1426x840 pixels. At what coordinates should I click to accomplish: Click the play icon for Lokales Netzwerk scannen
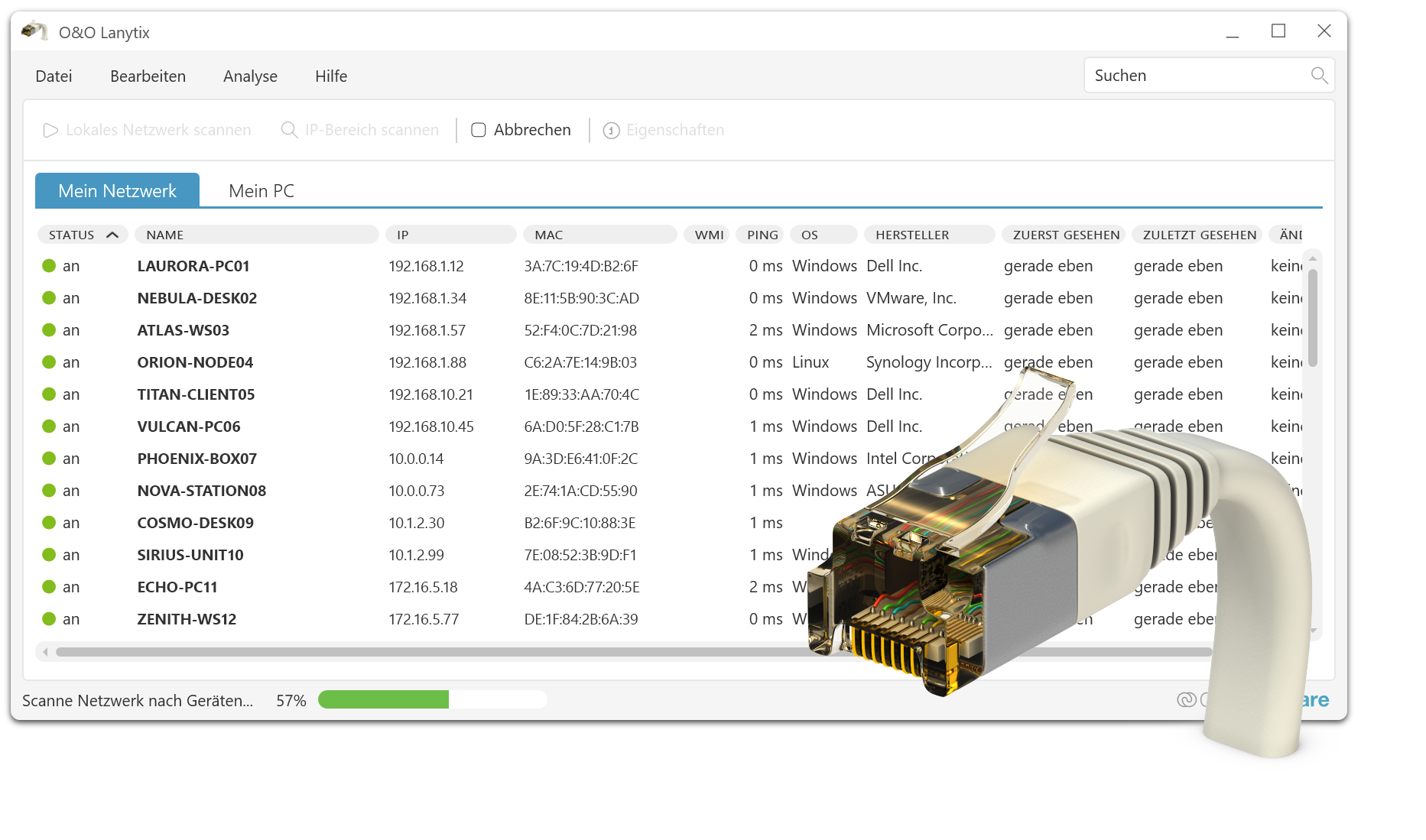point(50,131)
